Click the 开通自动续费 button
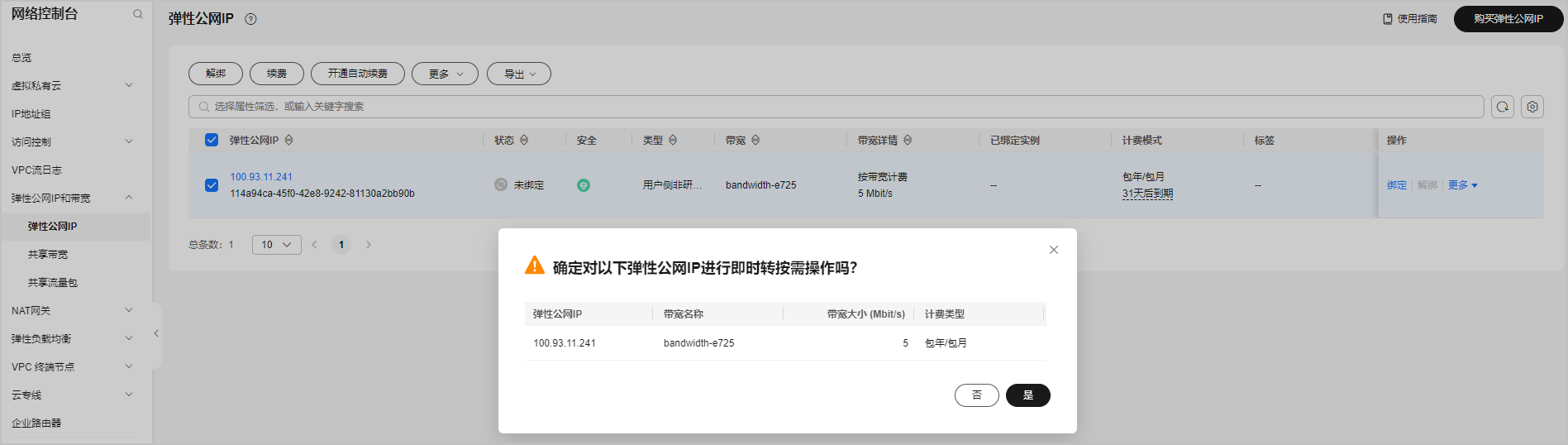This screenshot has width=1568, height=445. [358, 74]
